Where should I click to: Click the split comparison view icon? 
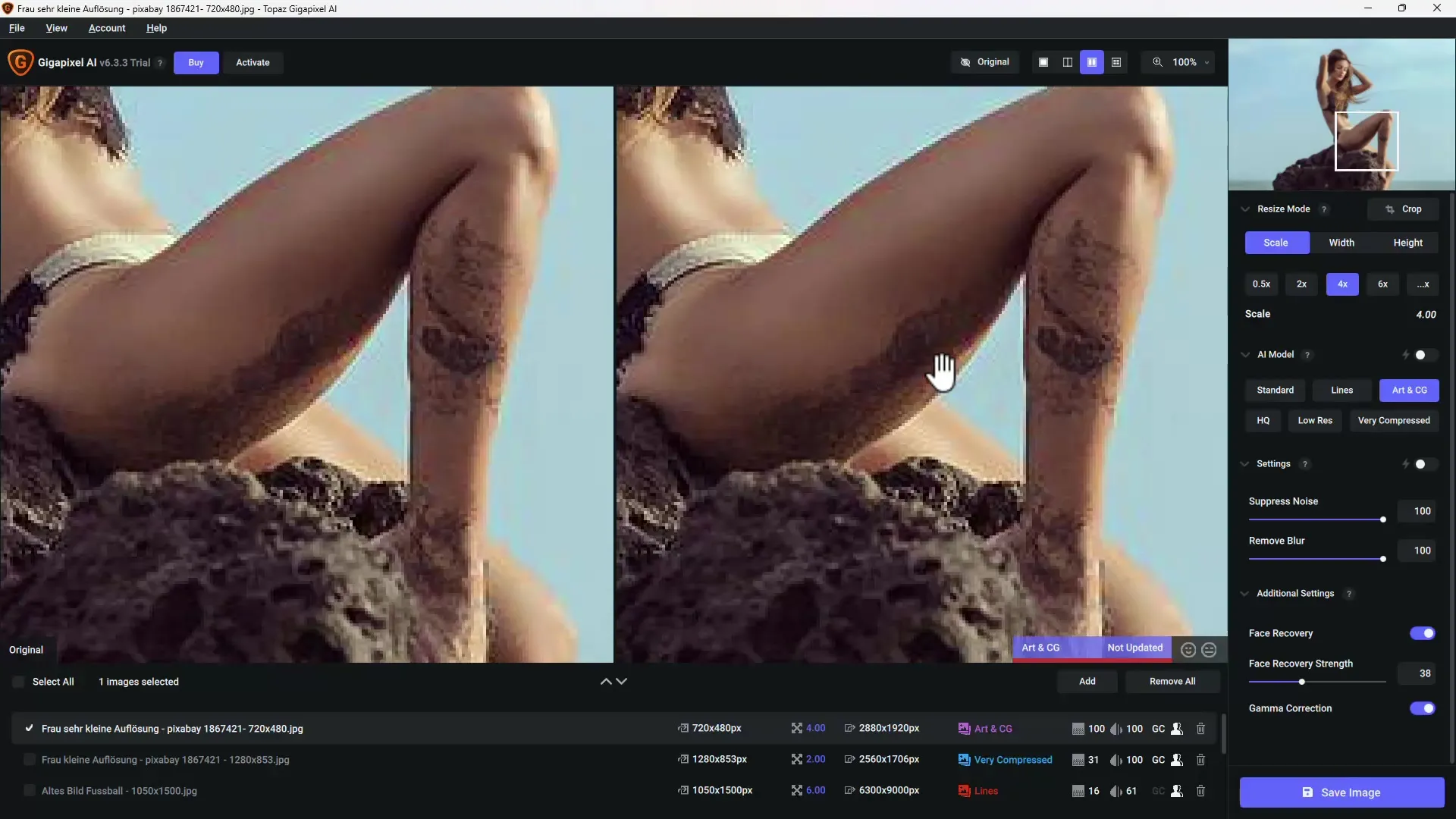(1067, 62)
